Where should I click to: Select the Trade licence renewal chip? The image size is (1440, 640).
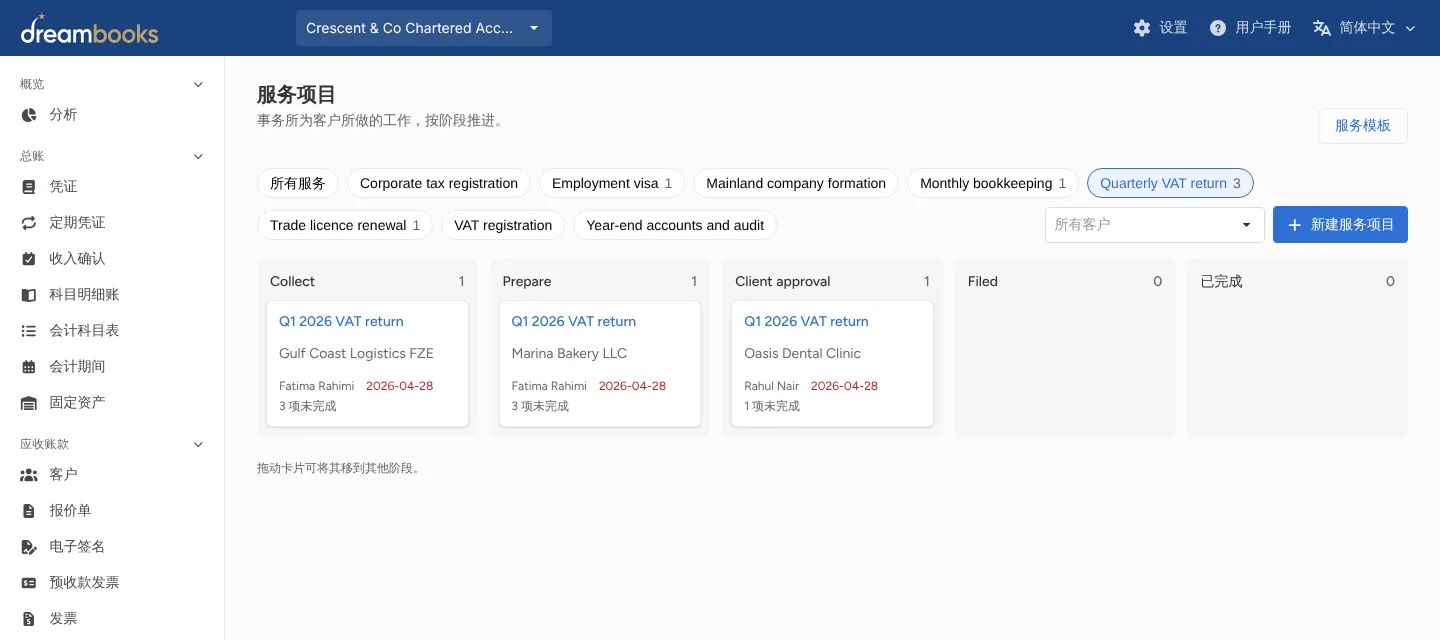click(x=345, y=225)
